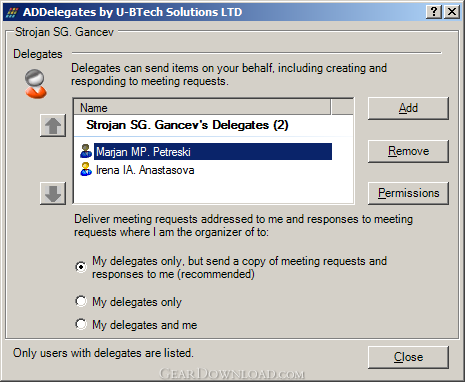The height and width of the screenshot is (382, 465).
Task: Click the move delegate down arrow
Action: [53, 193]
